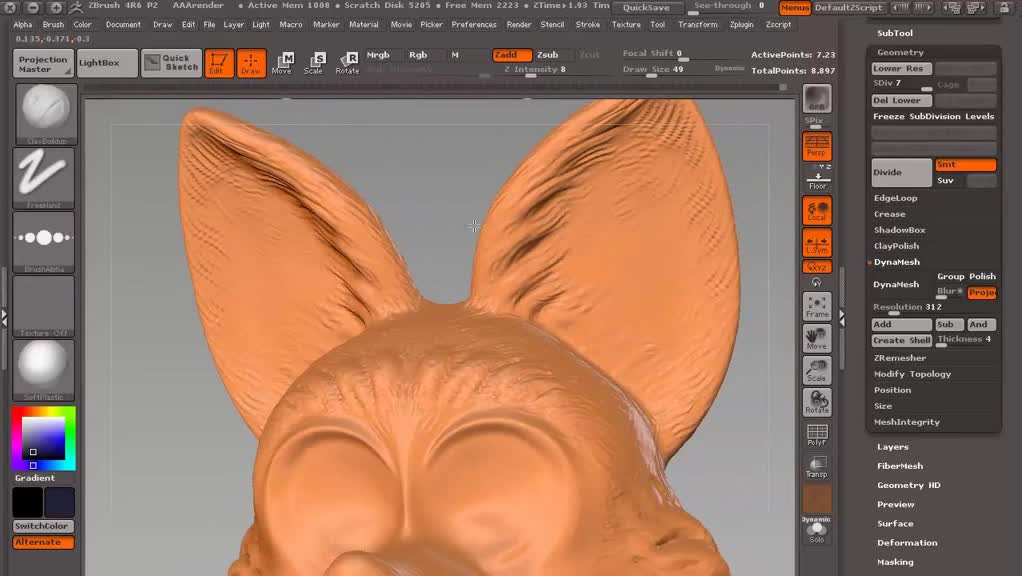The image size is (1022, 576).
Task: Open the Texture Off selector
Action: (x=44, y=306)
